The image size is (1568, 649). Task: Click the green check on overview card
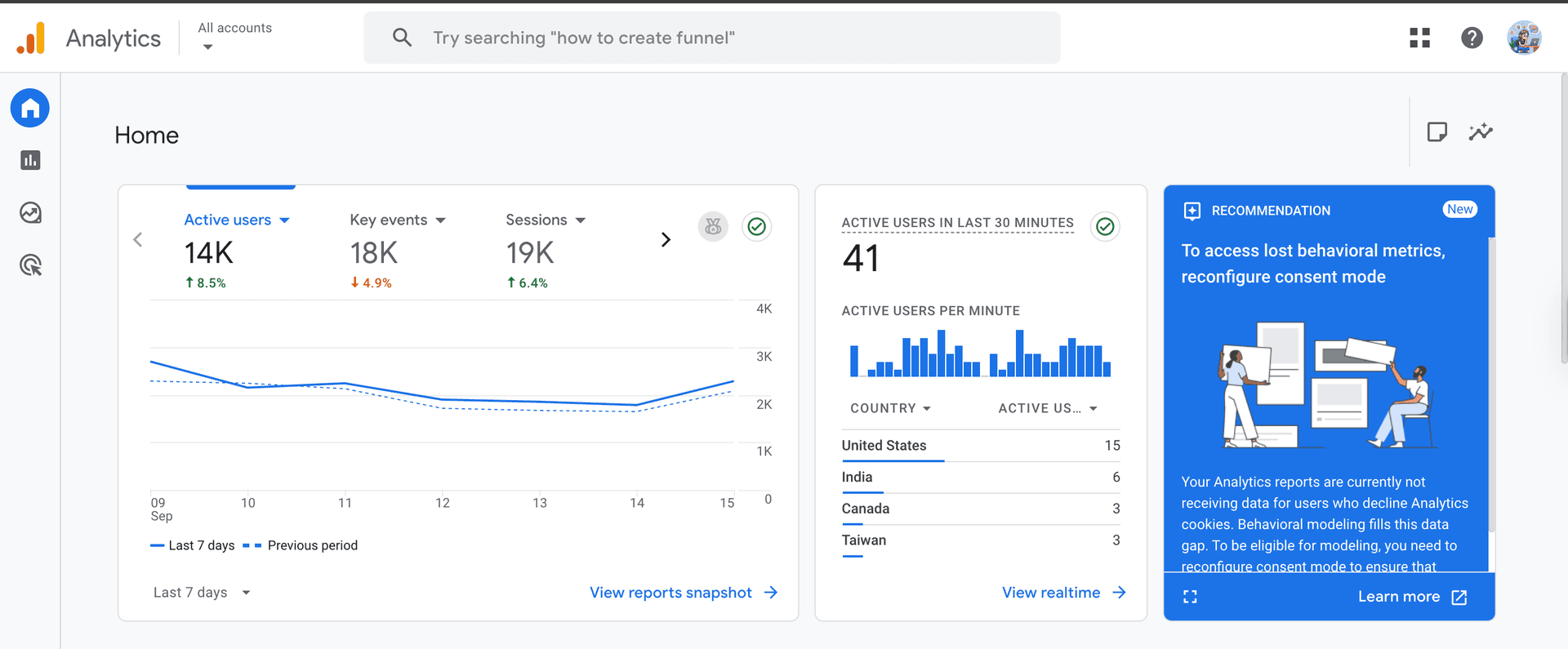coord(757,226)
